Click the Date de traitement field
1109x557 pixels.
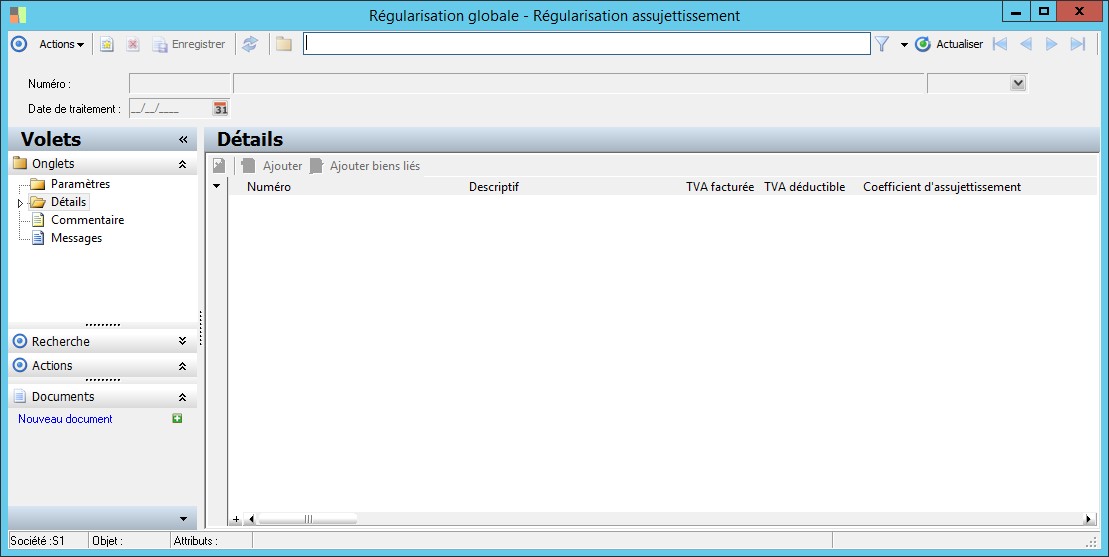170,109
